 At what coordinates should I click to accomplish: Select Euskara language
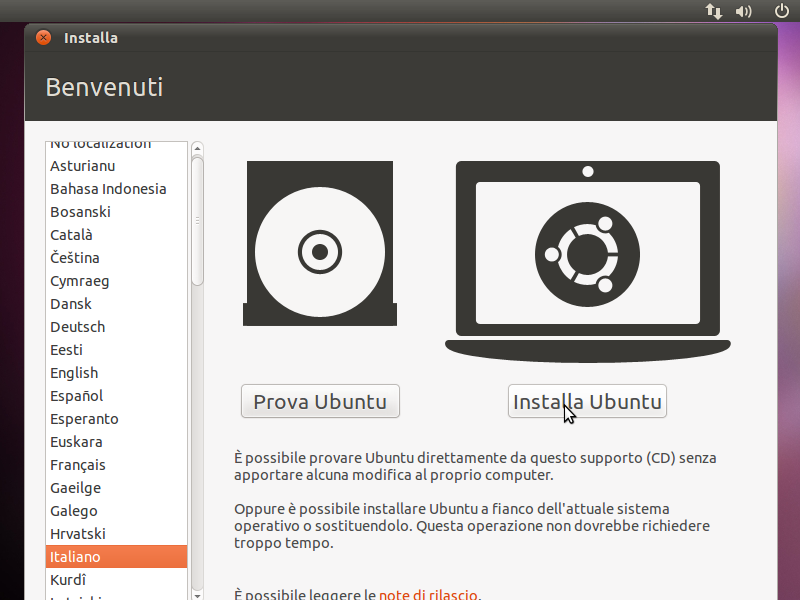click(x=116, y=441)
